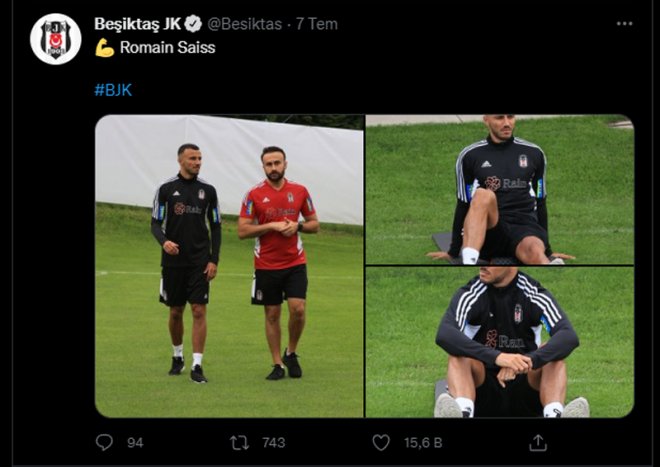Open the top-right photo of player stretching
The width and height of the screenshot is (660, 467).
(x=499, y=189)
